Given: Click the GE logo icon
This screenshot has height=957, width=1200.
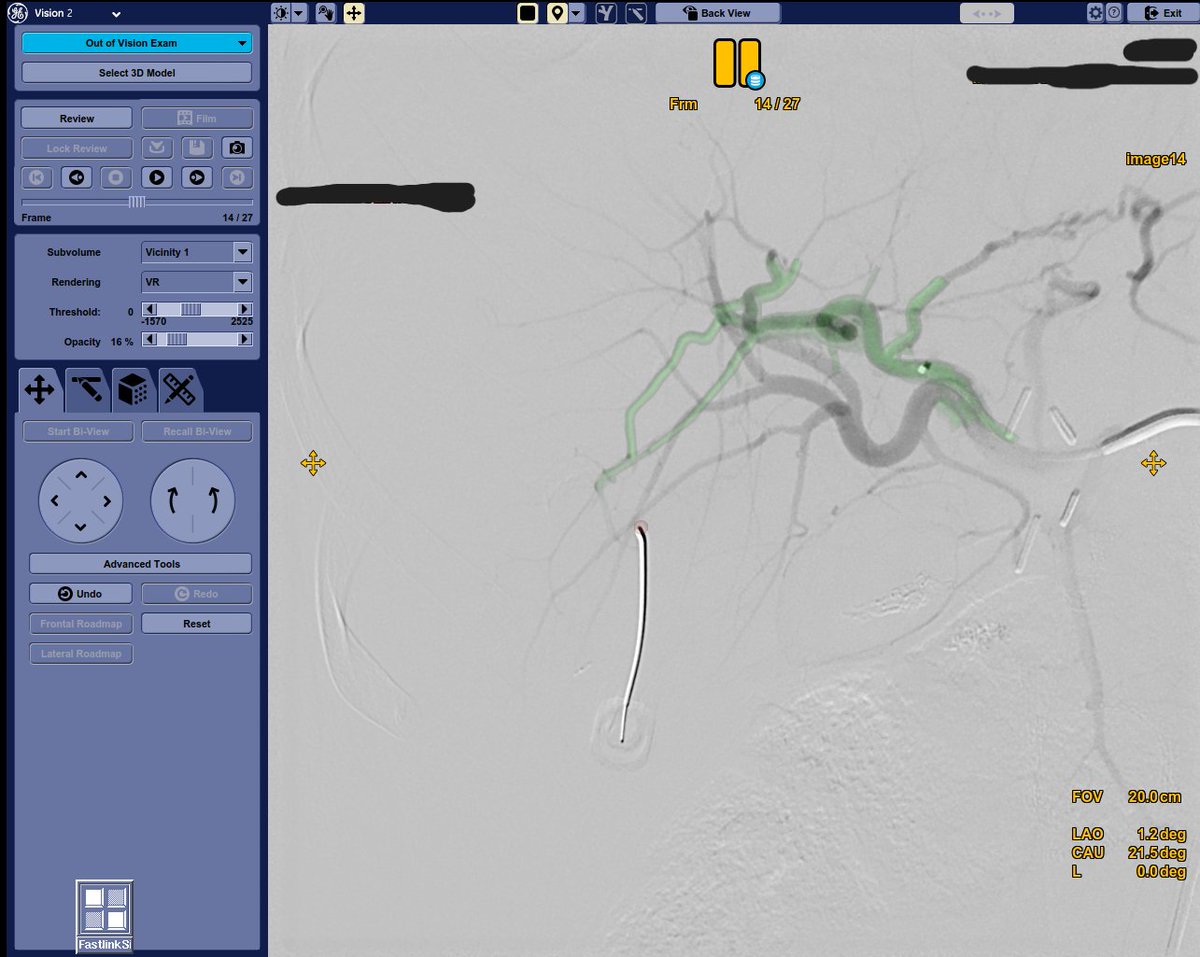Looking at the screenshot, I should 19,13.
